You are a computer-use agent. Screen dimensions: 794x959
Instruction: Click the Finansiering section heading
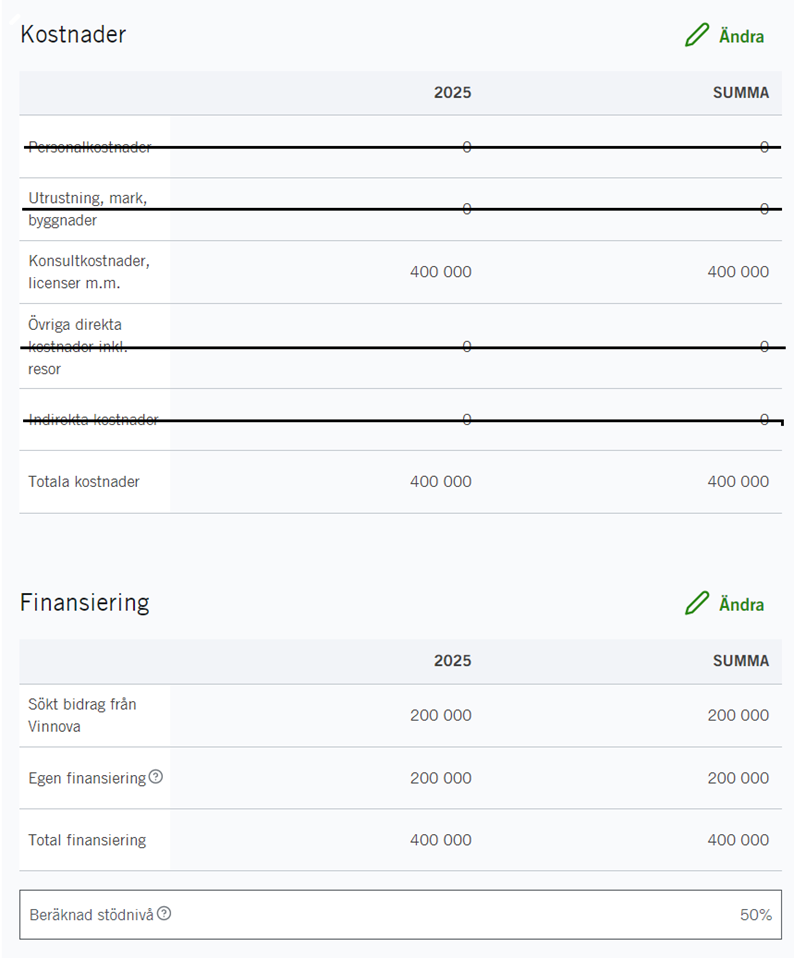coord(85,602)
